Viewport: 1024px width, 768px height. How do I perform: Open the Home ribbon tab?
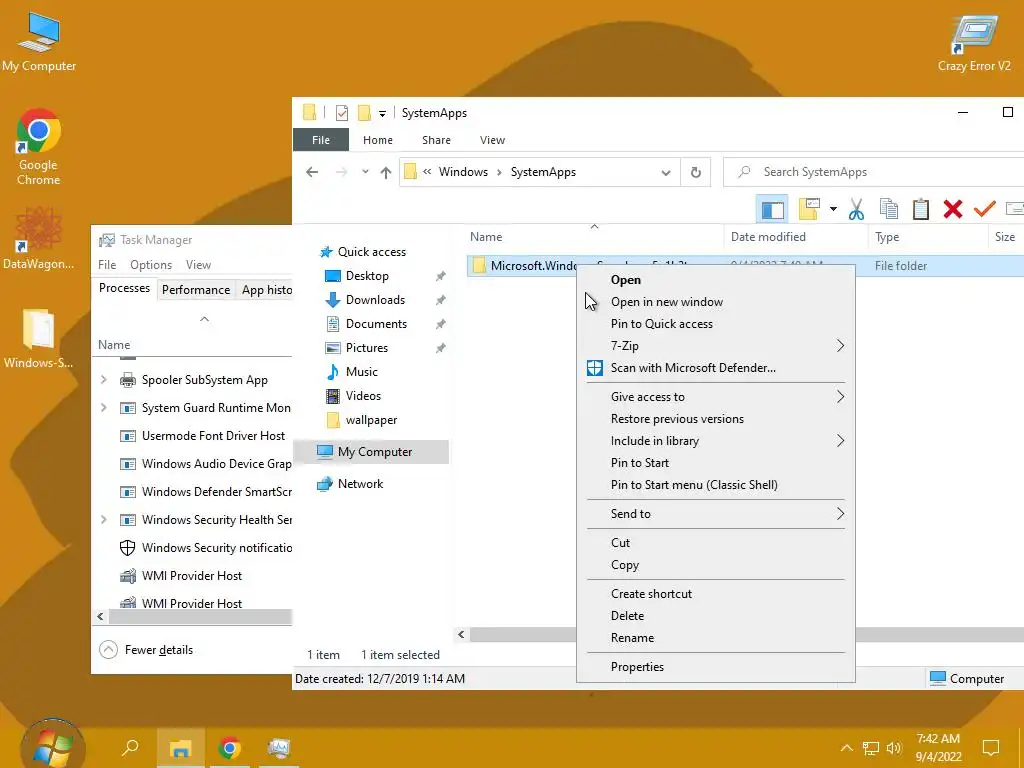[377, 140]
